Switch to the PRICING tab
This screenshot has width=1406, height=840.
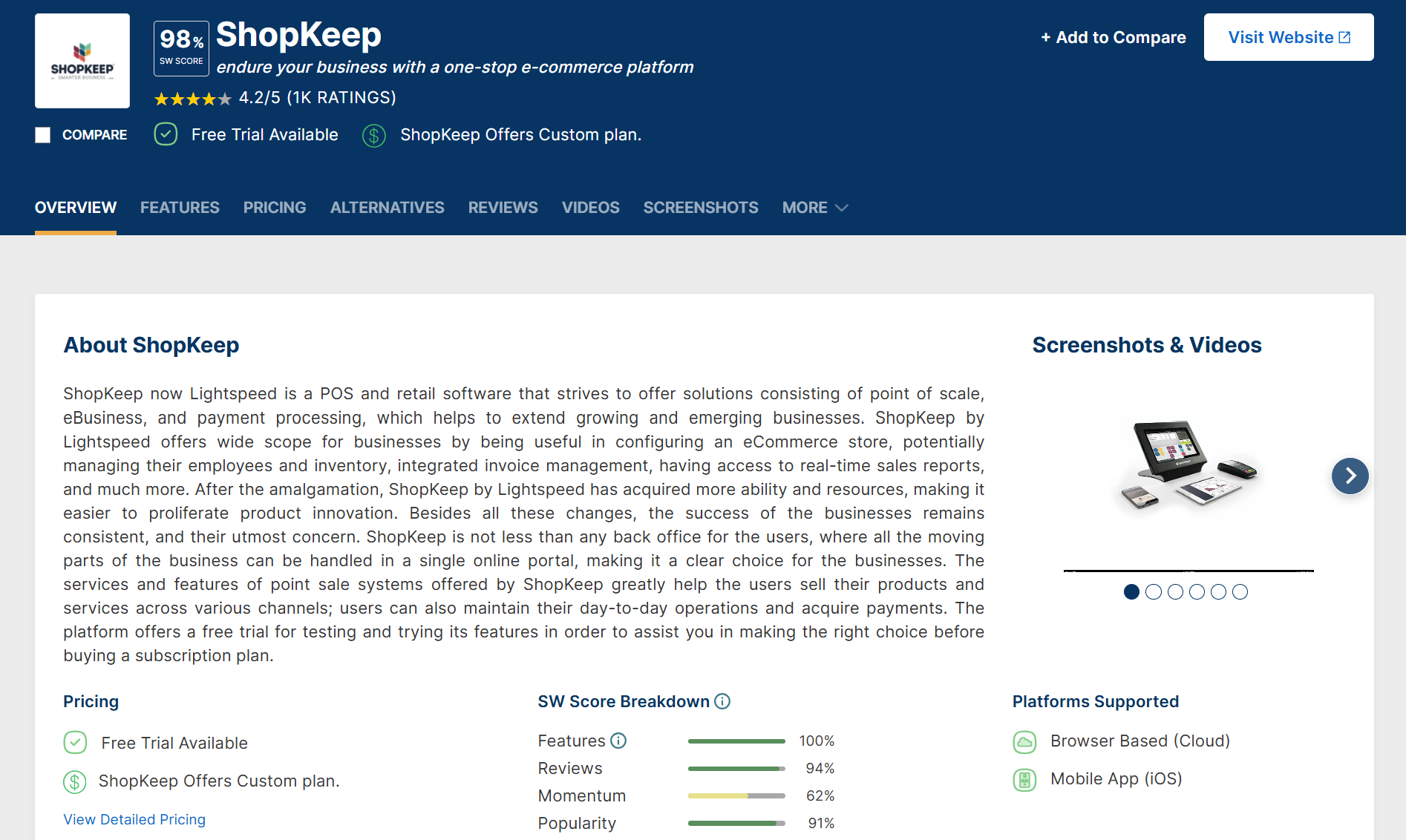point(275,208)
